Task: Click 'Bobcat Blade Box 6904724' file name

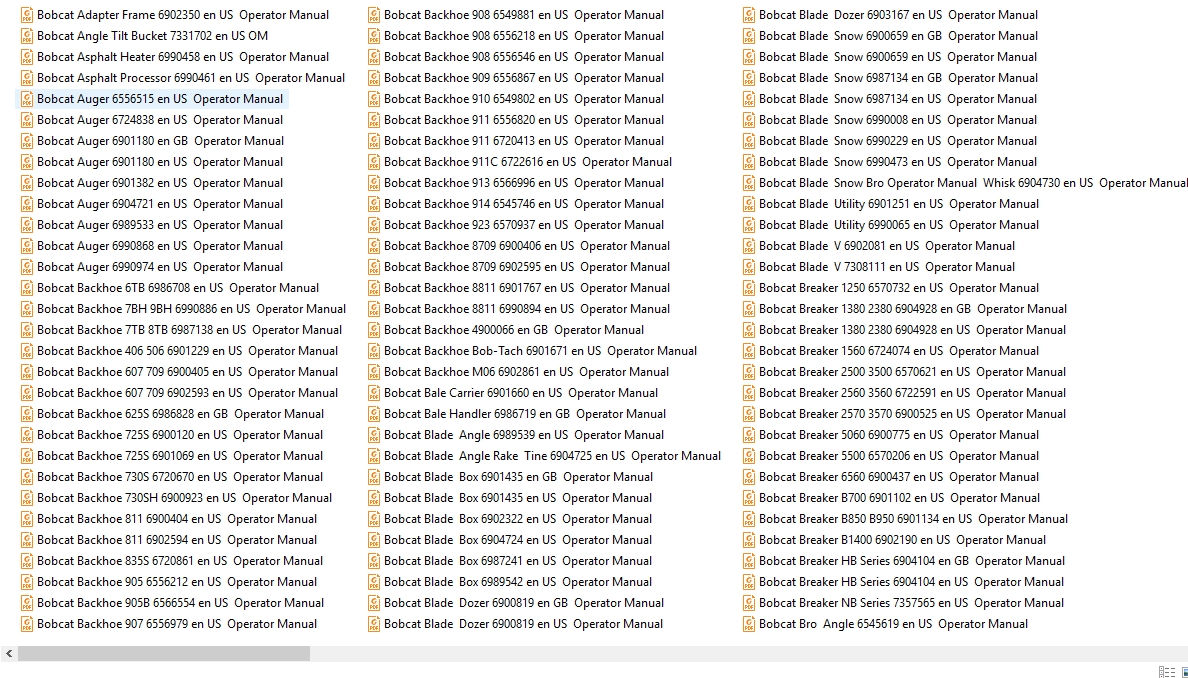Action: point(518,539)
